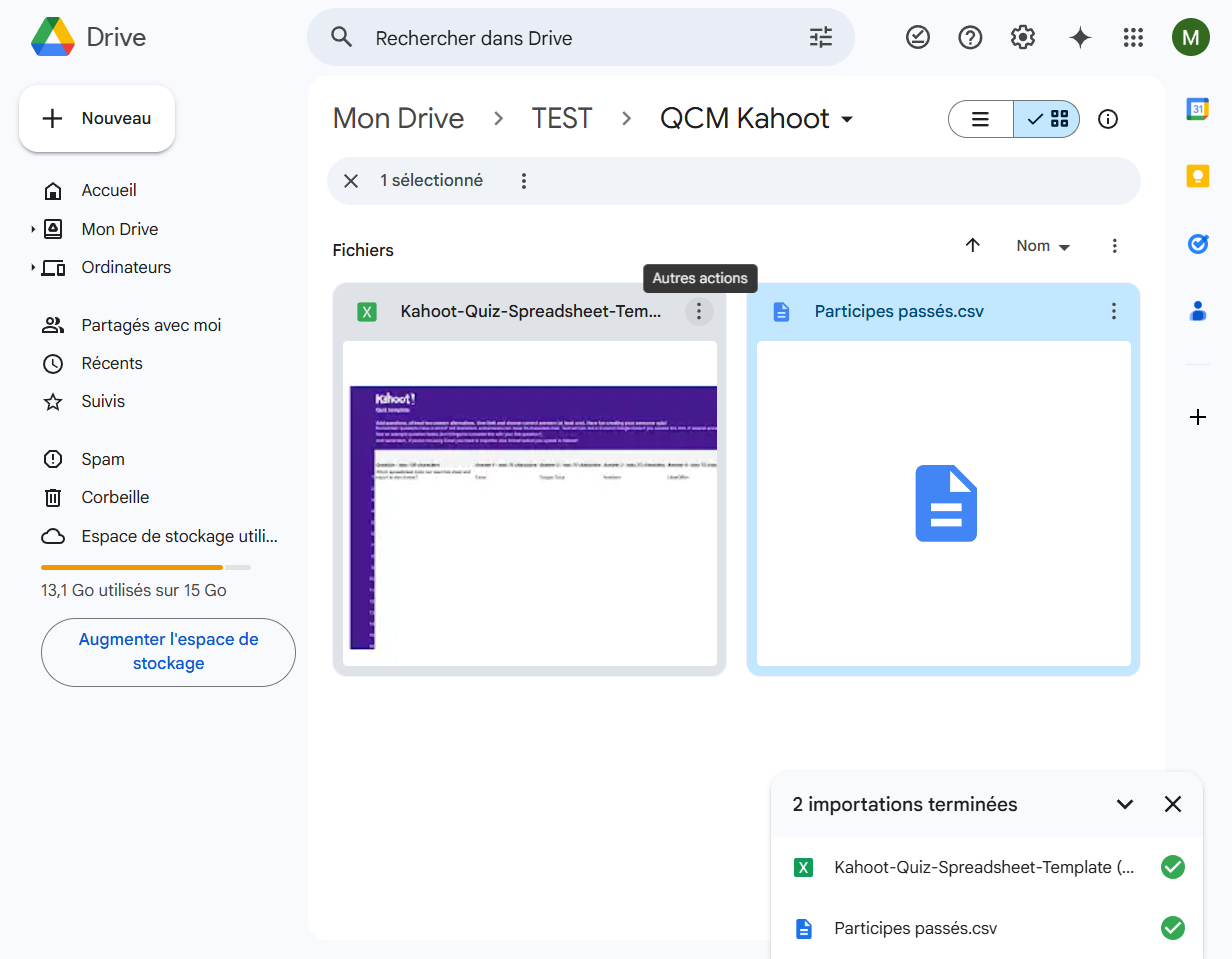Click the Nouveau button
The image size is (1232, 959).
[x=97, y=118]
